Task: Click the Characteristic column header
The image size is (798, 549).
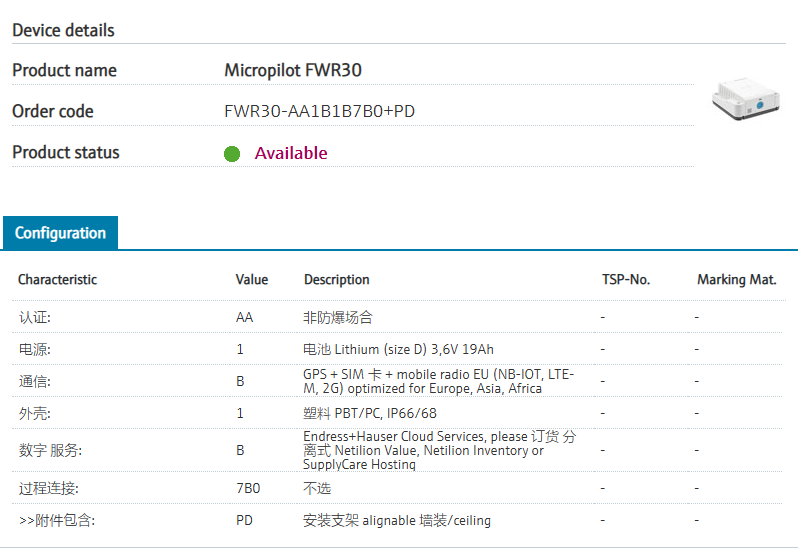Action: click(x=57, y=280)
